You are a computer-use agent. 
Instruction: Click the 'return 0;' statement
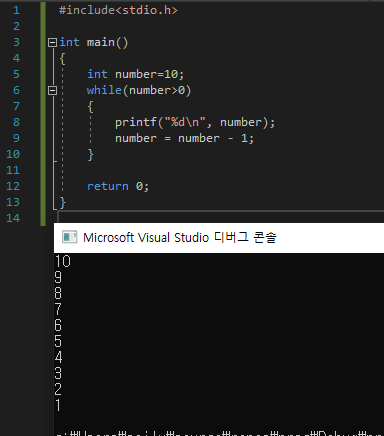pos(118,186)
